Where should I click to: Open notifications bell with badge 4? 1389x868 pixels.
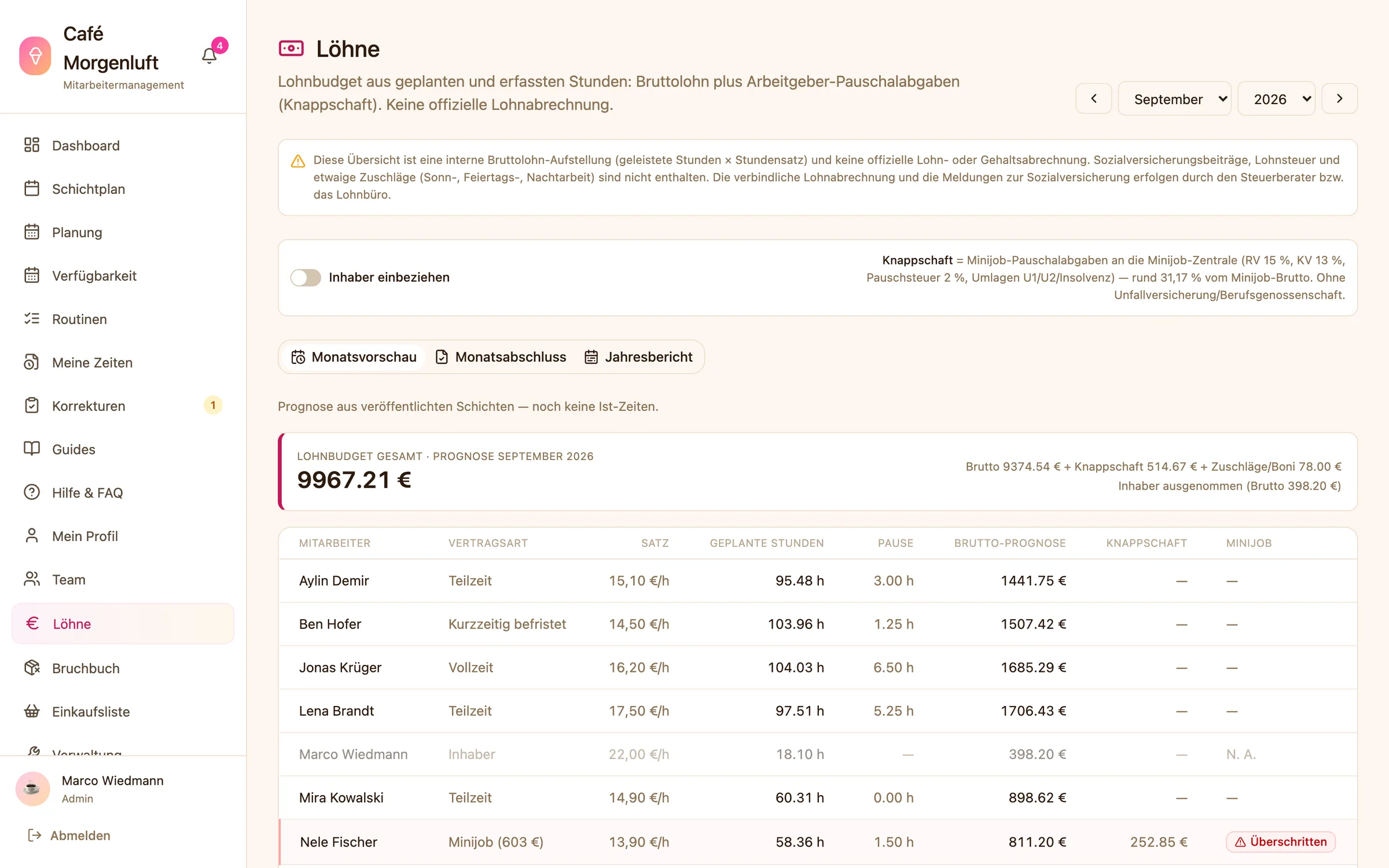pos(210,56)
